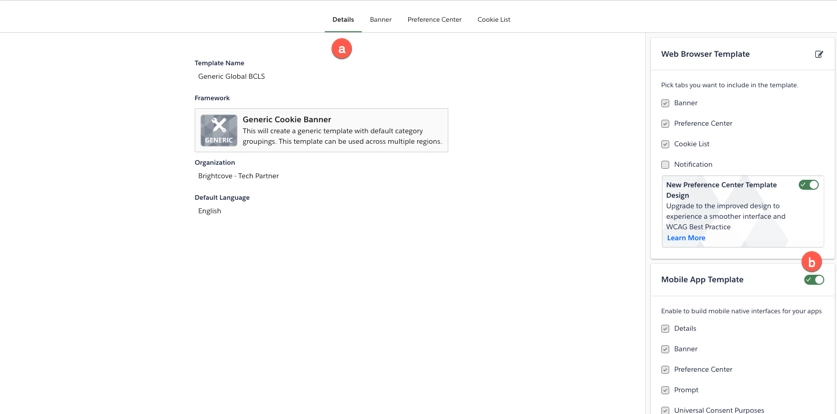The image size is (837, 414).
Task: Uncheck the Prompt checkbox
Action: click(x=665, y=390)
